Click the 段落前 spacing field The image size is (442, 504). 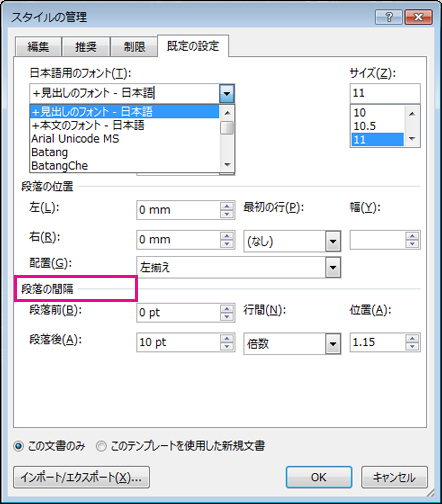[x=178, y=313]
